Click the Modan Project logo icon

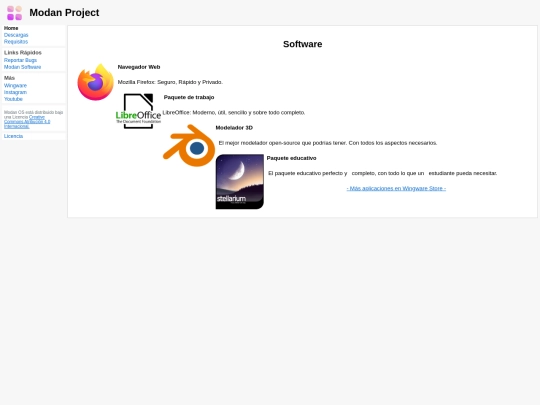click(14, 13)
